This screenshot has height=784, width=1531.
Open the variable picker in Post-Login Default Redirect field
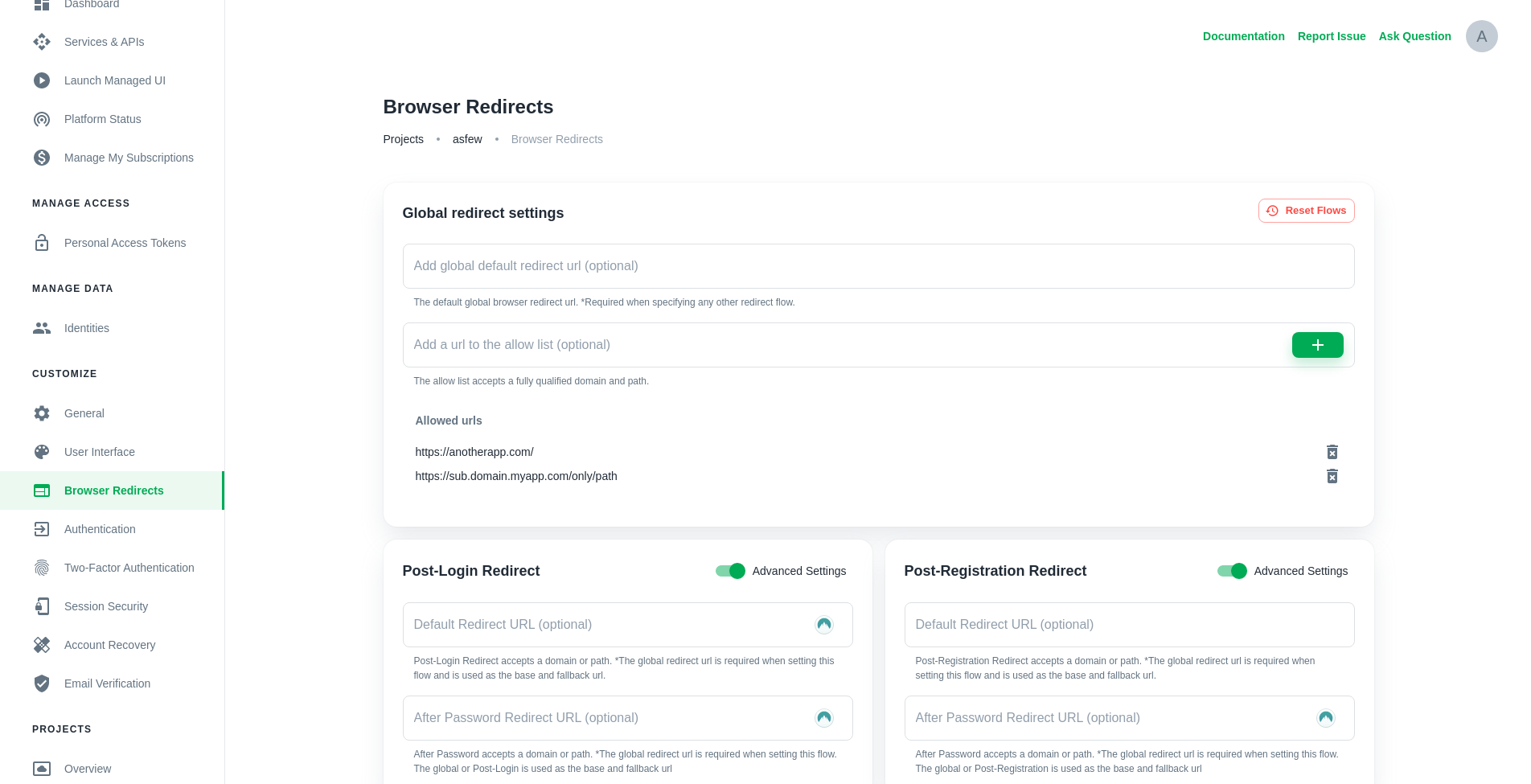point(823,624)
